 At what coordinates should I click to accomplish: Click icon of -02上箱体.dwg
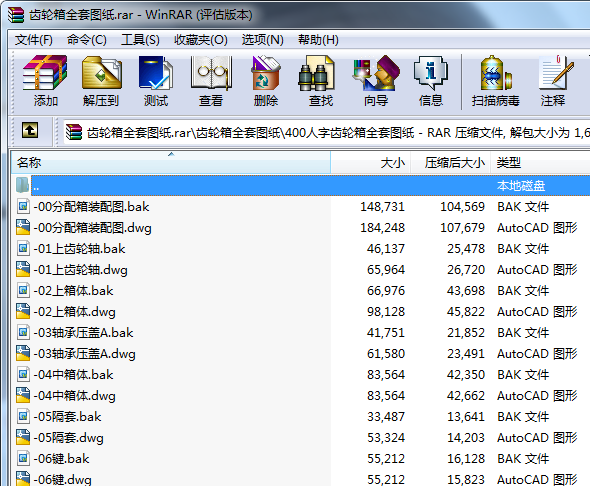[x=23, y=311]
